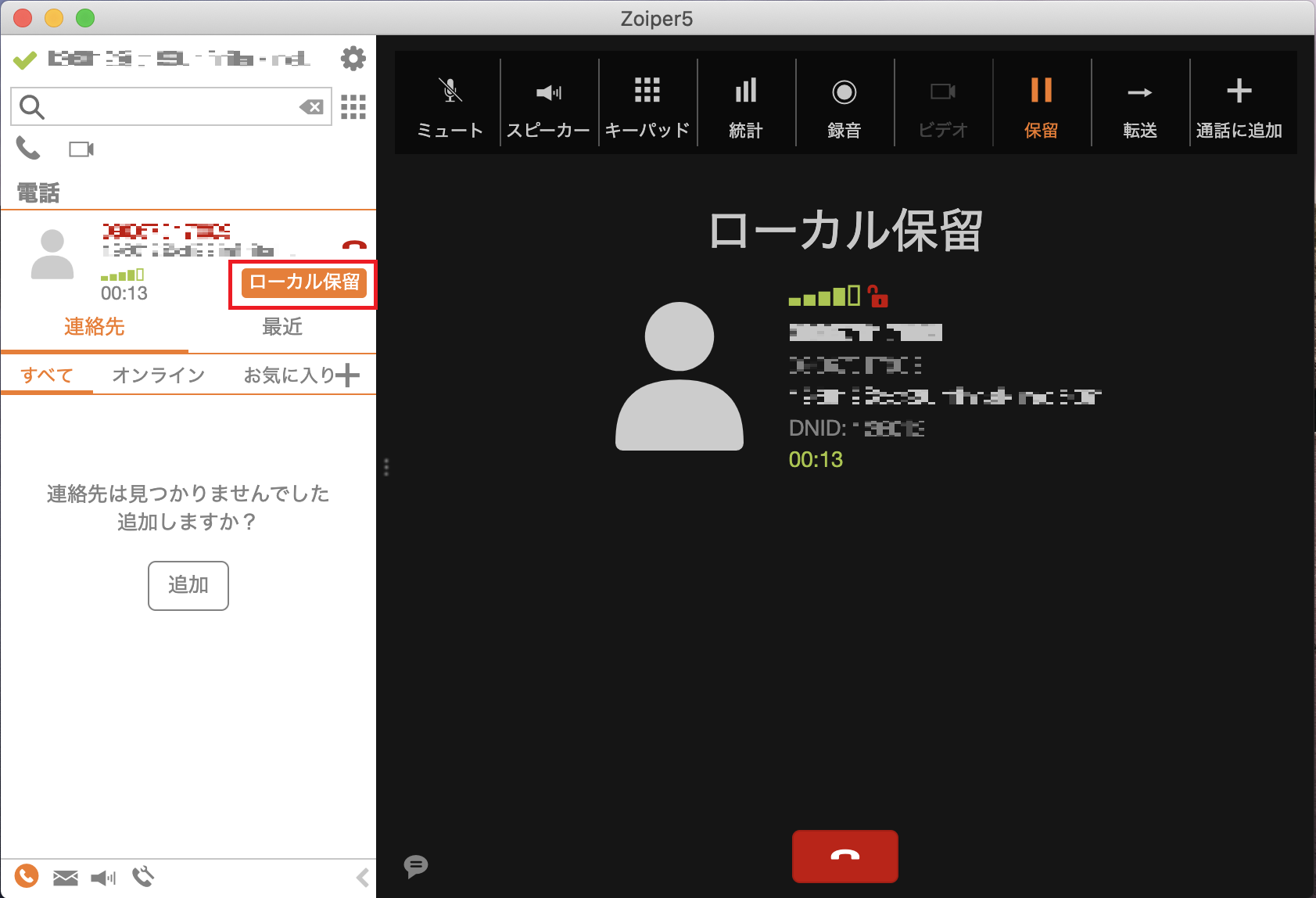Toggle the スピーカー speaker button

click(548, 107)
